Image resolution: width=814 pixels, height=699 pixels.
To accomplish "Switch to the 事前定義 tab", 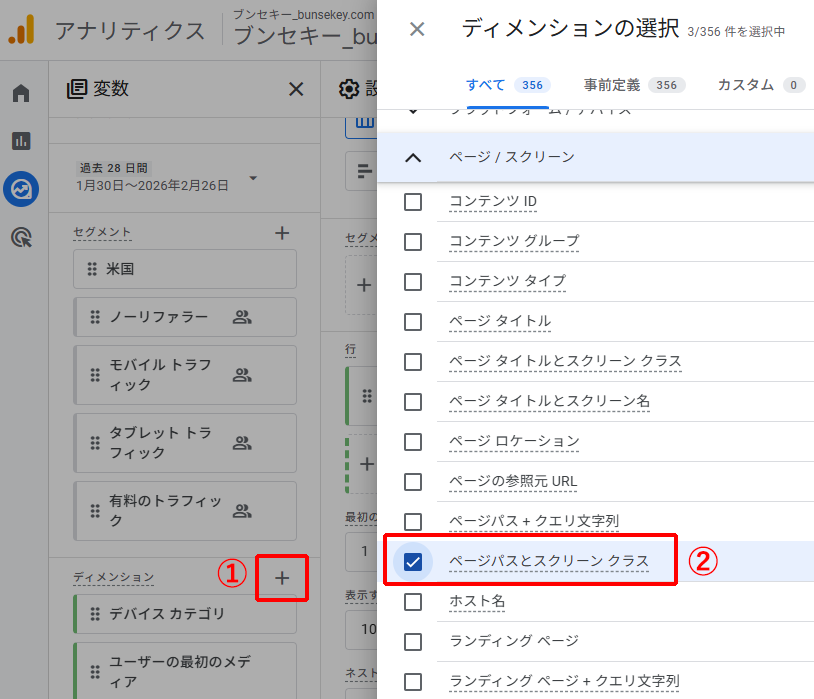I will click(x=613, y=85).
